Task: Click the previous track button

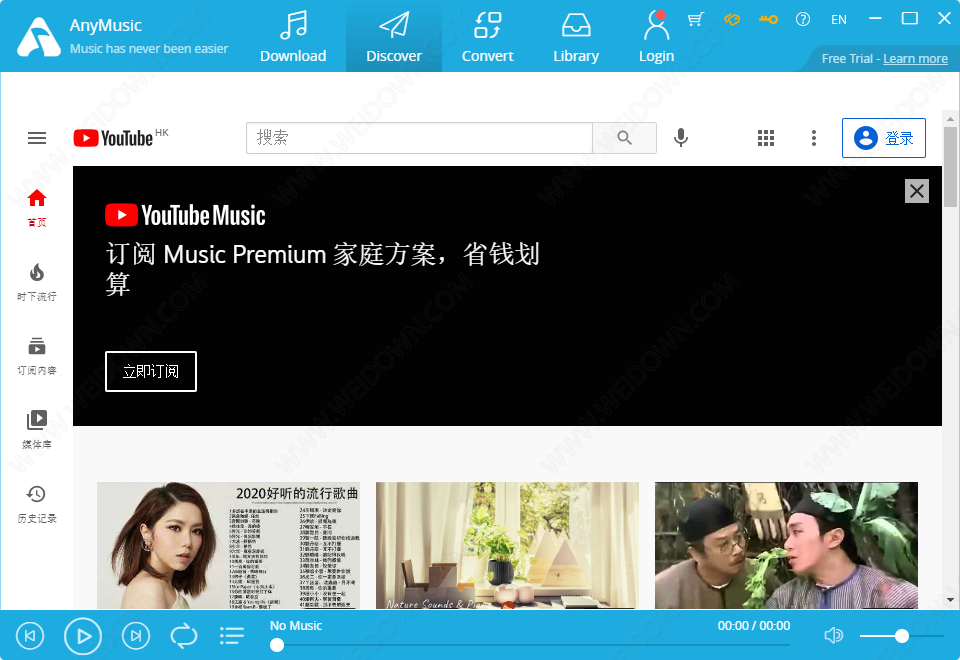Action: [x=30, y=636]
